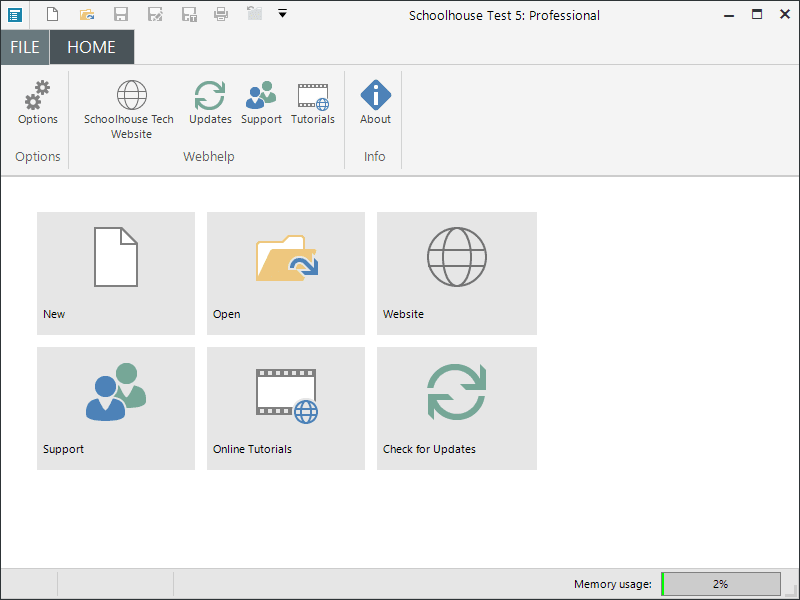Visit Schoolhouse Tech Website from the ribbon
The image size is (800, 600).
(129, 109)
